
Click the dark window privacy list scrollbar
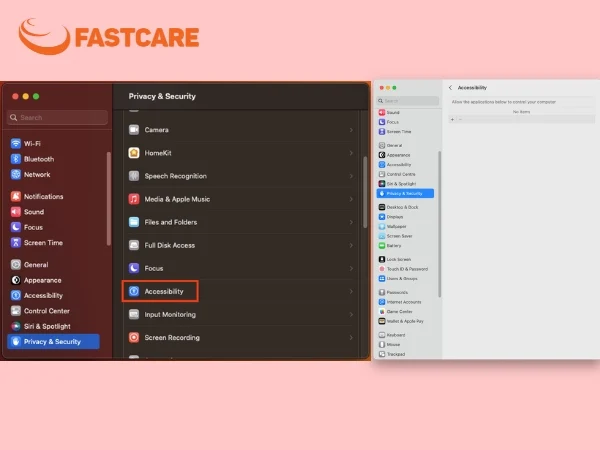[365, 192]
